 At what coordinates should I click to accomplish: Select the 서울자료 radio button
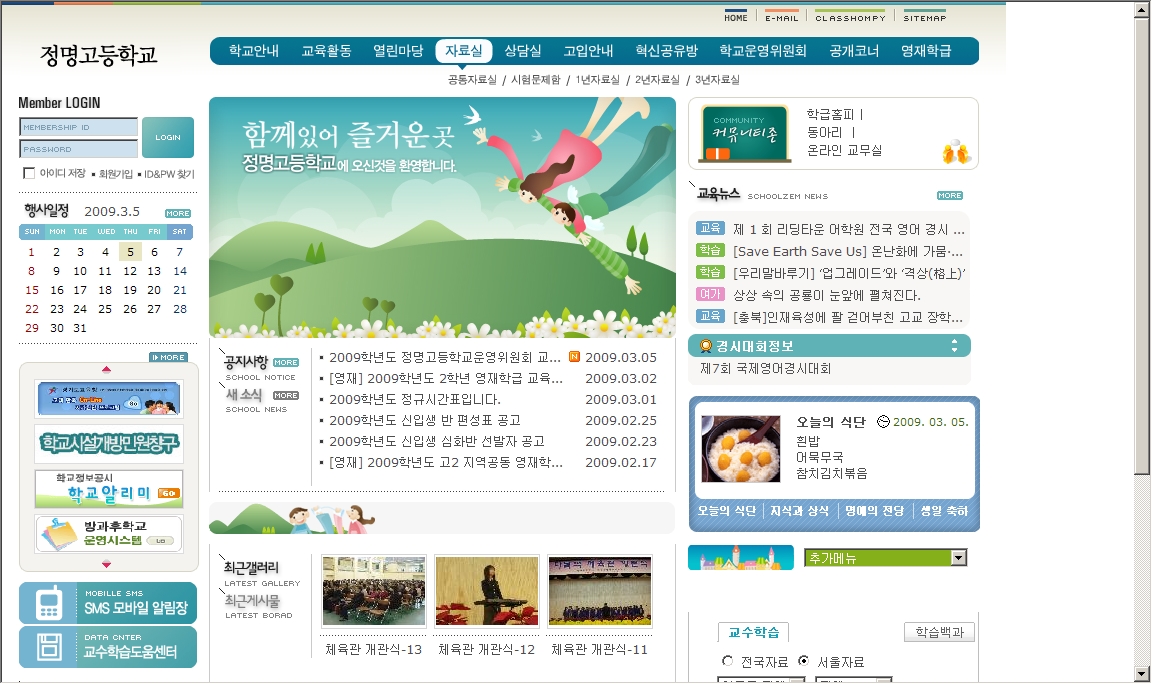coord(803,662)
